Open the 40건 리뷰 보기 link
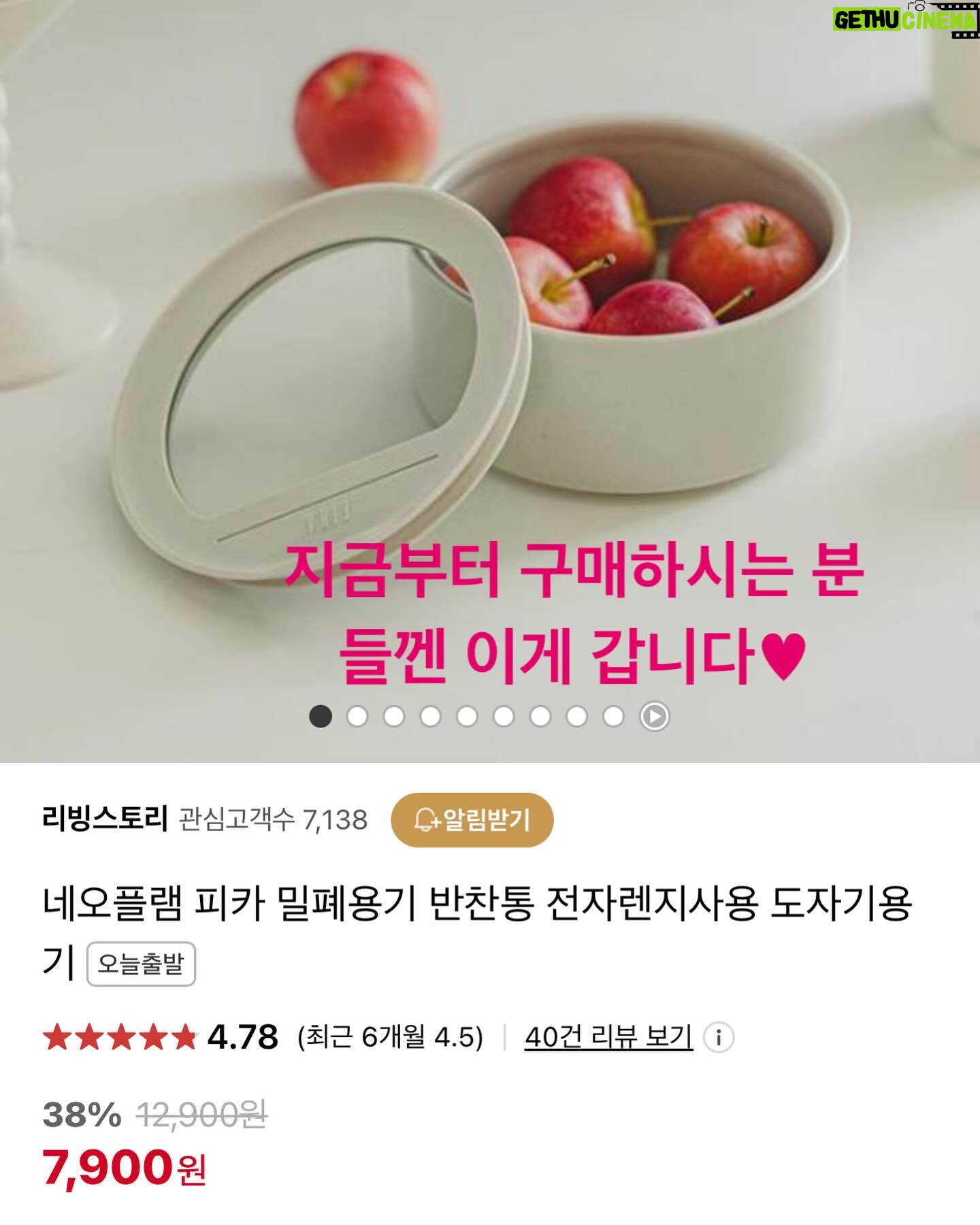This screenshot has height=1225, width=980. tap(608, 1037)
